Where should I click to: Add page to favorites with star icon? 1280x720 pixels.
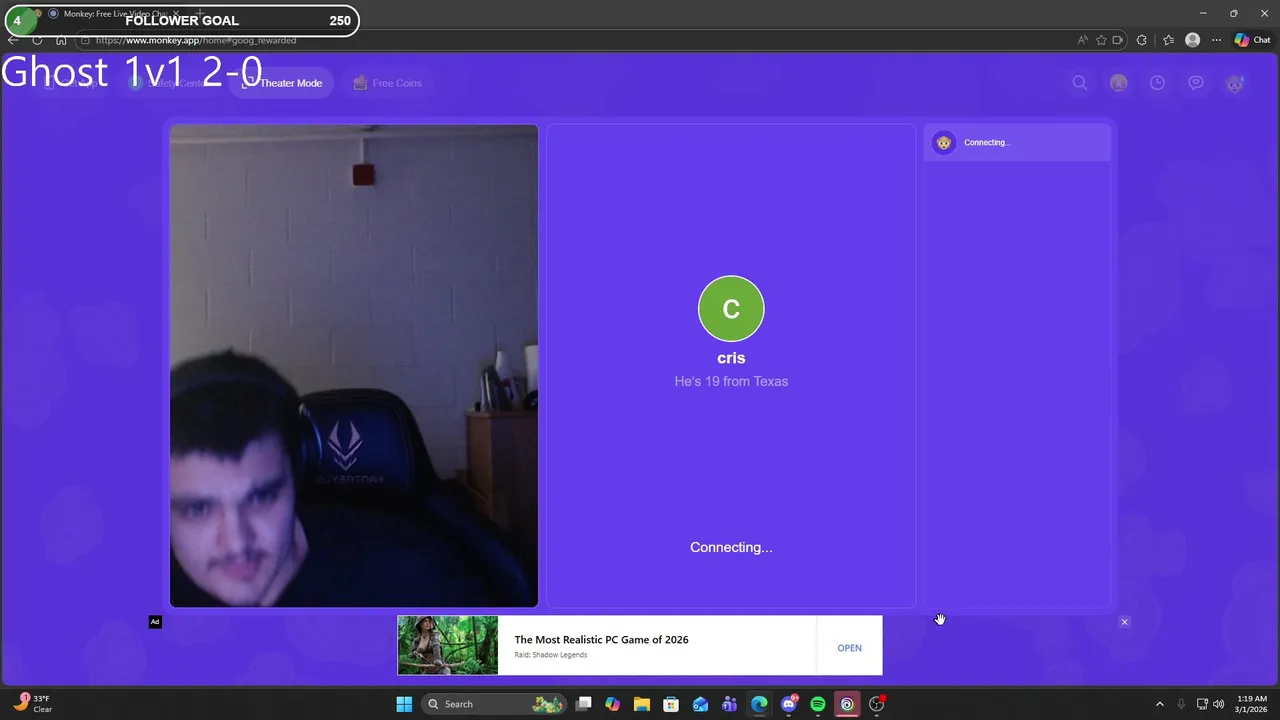coord(1101,40)
